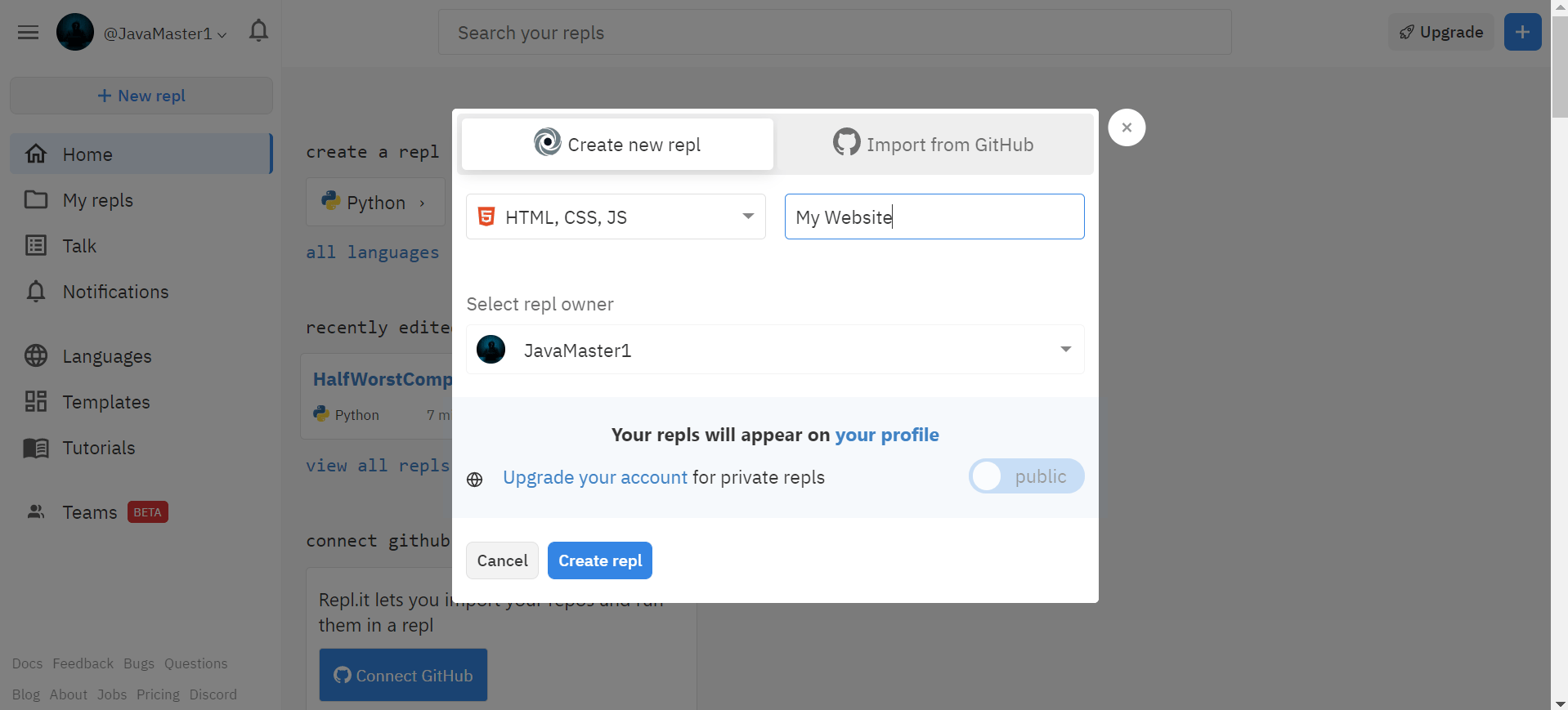Screen dimensions: 1568x710
Task: Click the Languages globe icon
Action: click(x=36, y=355)
